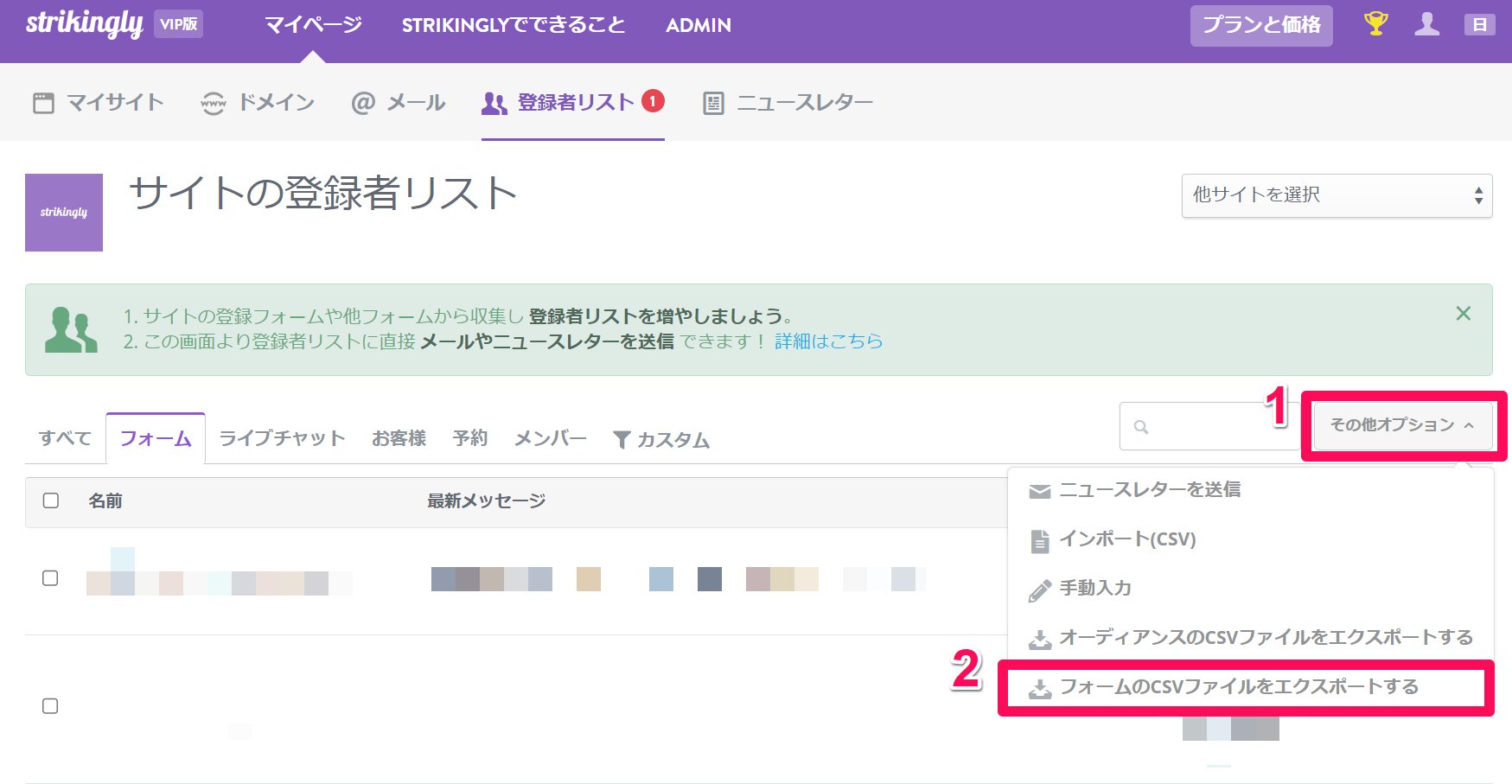Go to 登録者リスト tab
The width and height of the screenshot is (1512, 784).
coord(572,103)
